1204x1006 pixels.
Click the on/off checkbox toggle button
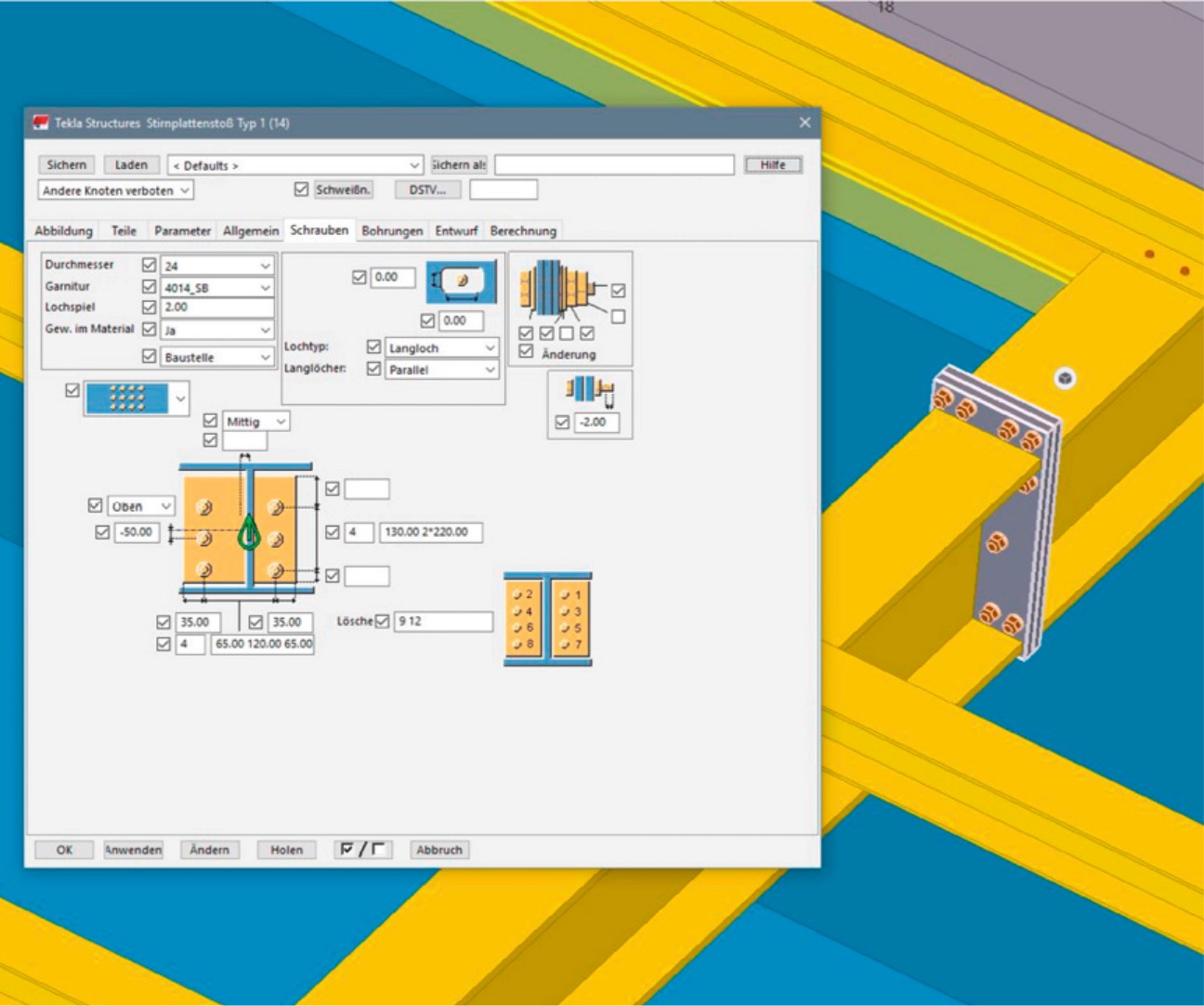pyautogui.click(x=362, y=850)
